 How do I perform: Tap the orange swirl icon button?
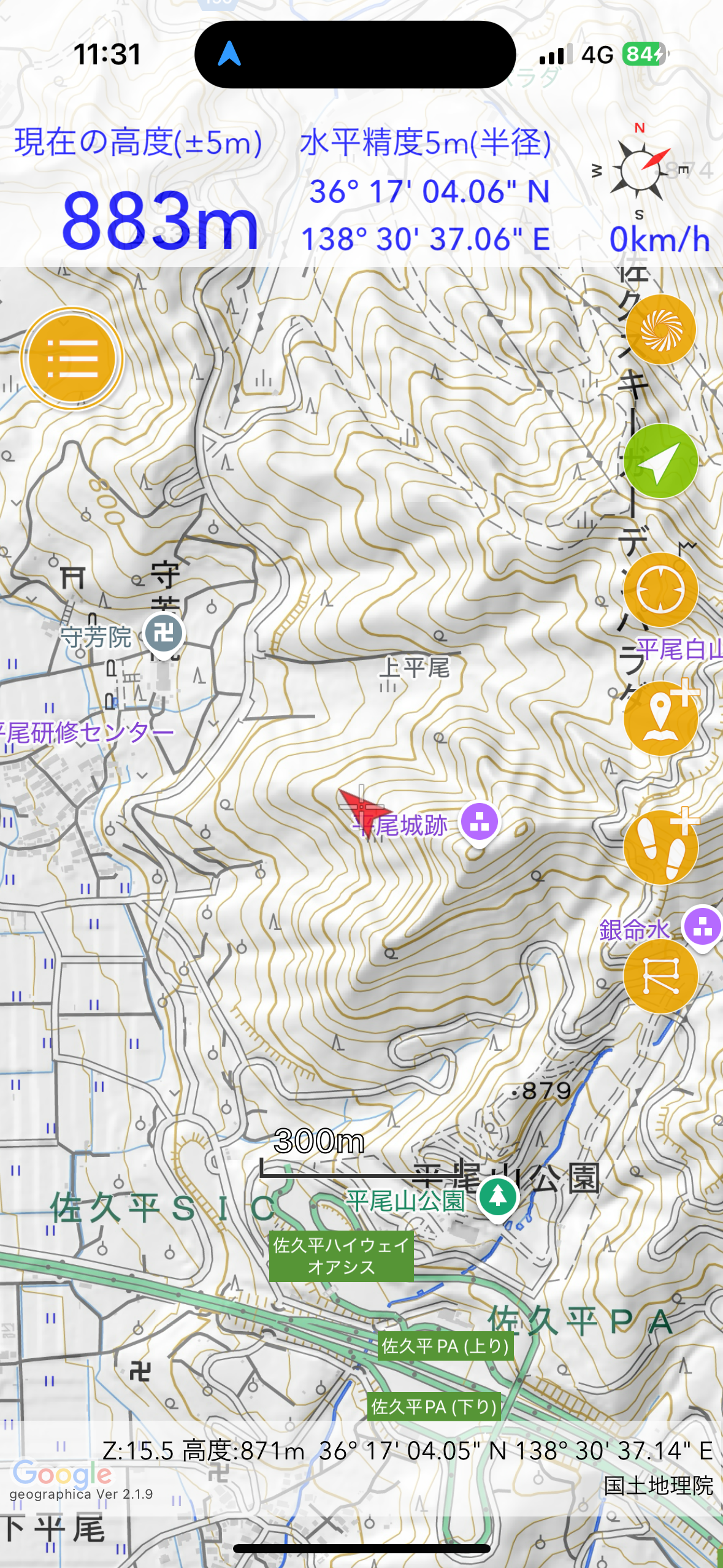point(660,329)
